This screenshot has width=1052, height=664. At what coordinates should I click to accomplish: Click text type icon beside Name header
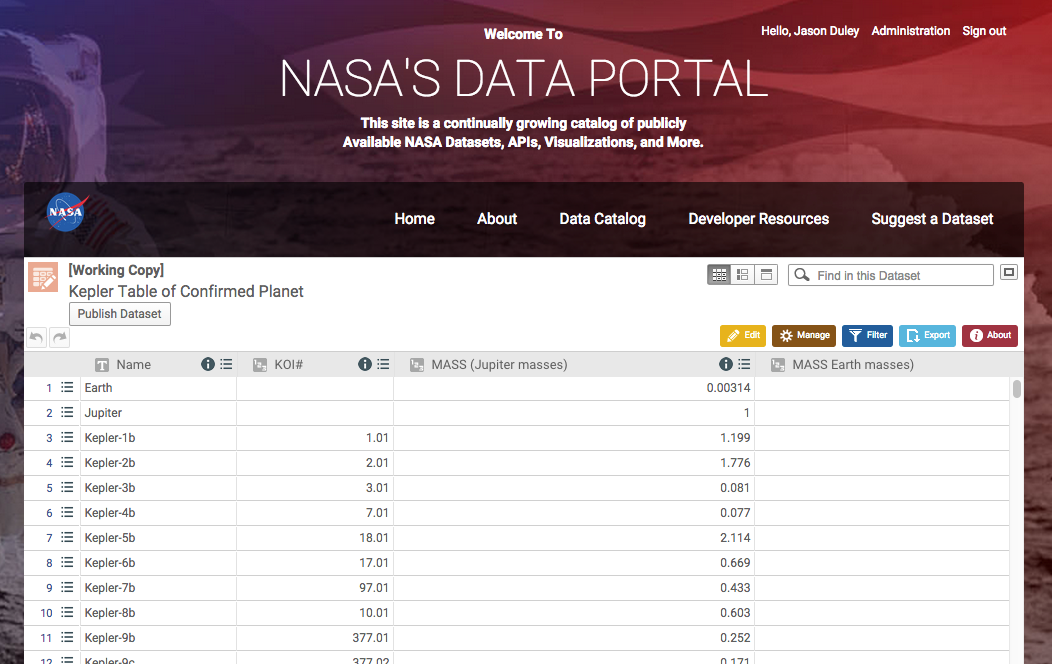click(x=101, y=365)
